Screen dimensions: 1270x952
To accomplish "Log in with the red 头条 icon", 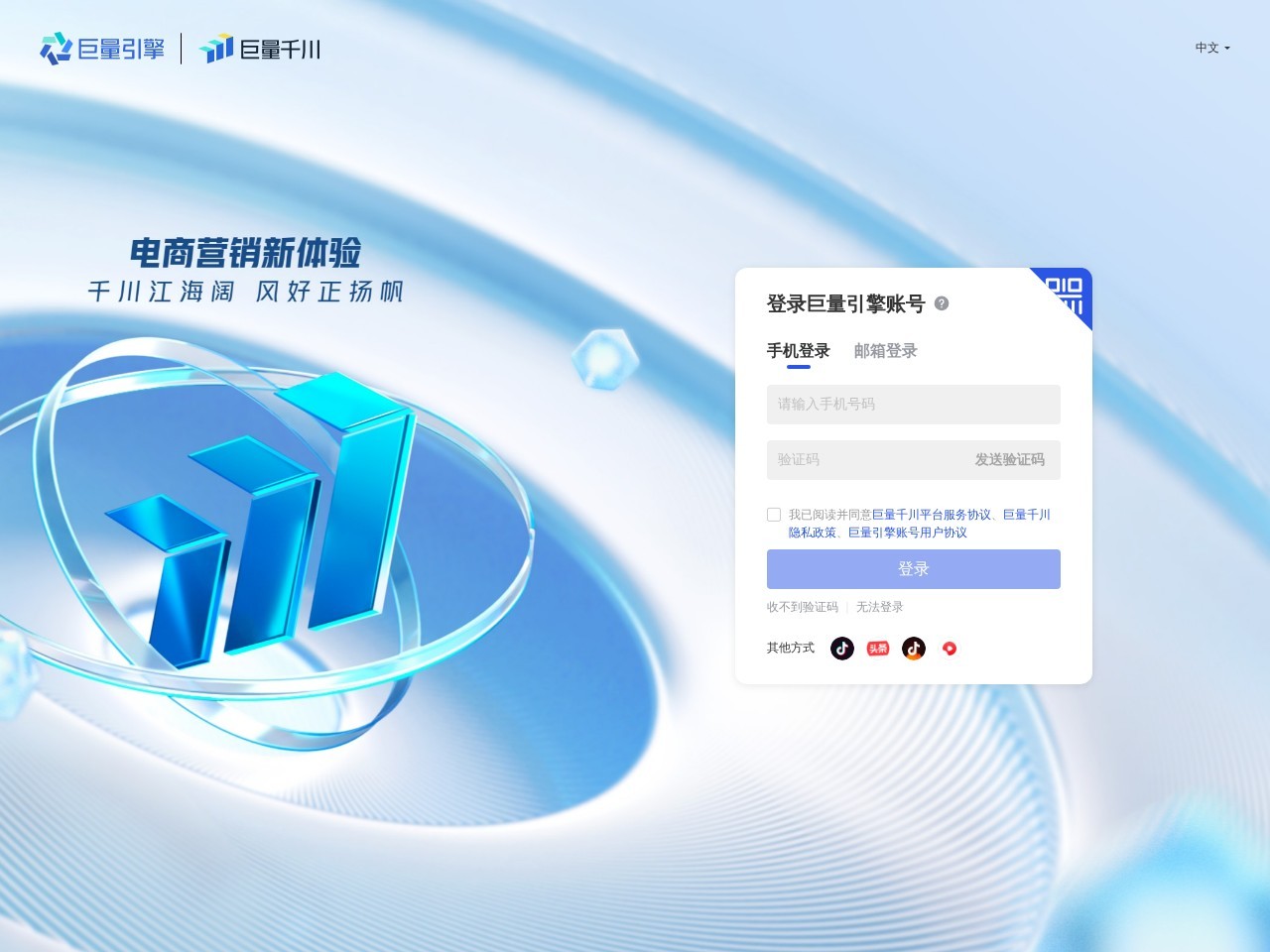I will (x=878, y=649).
